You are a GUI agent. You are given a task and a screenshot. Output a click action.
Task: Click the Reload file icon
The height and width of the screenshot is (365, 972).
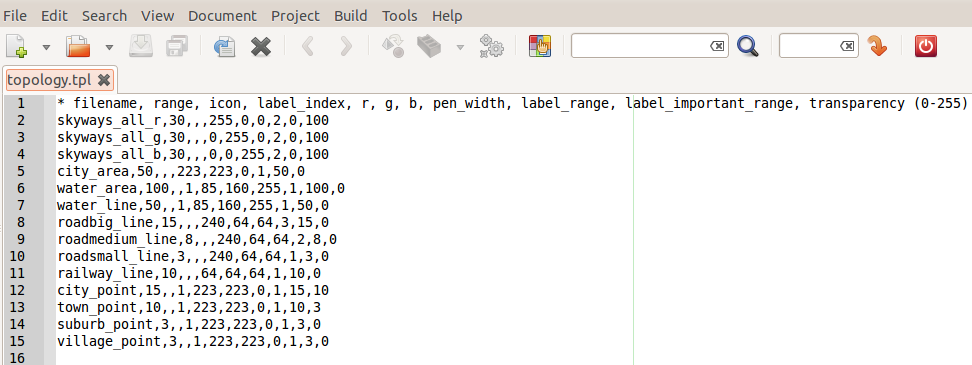[224, 46]
